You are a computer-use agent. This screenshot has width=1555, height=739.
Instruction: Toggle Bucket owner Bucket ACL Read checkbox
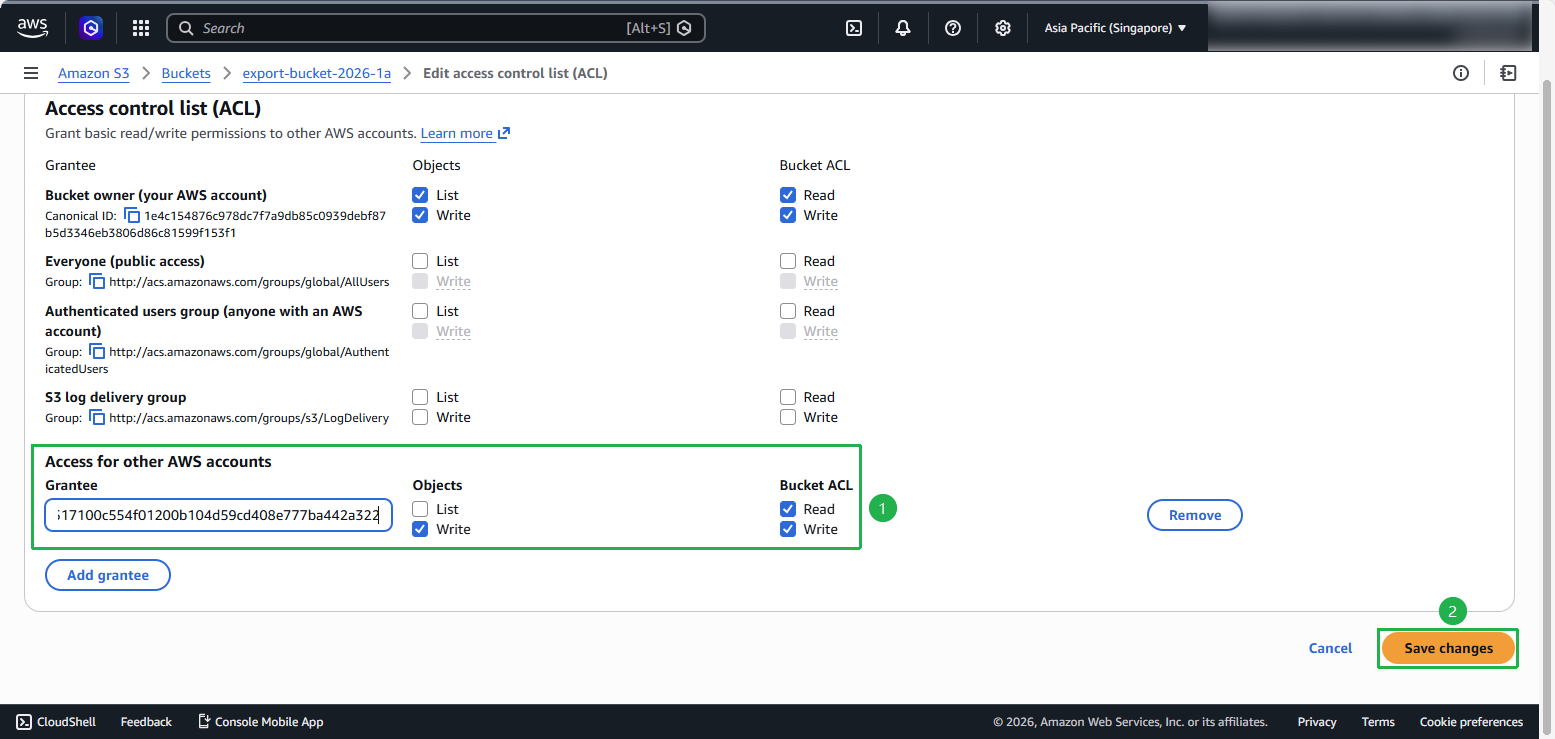click(788, 195)
